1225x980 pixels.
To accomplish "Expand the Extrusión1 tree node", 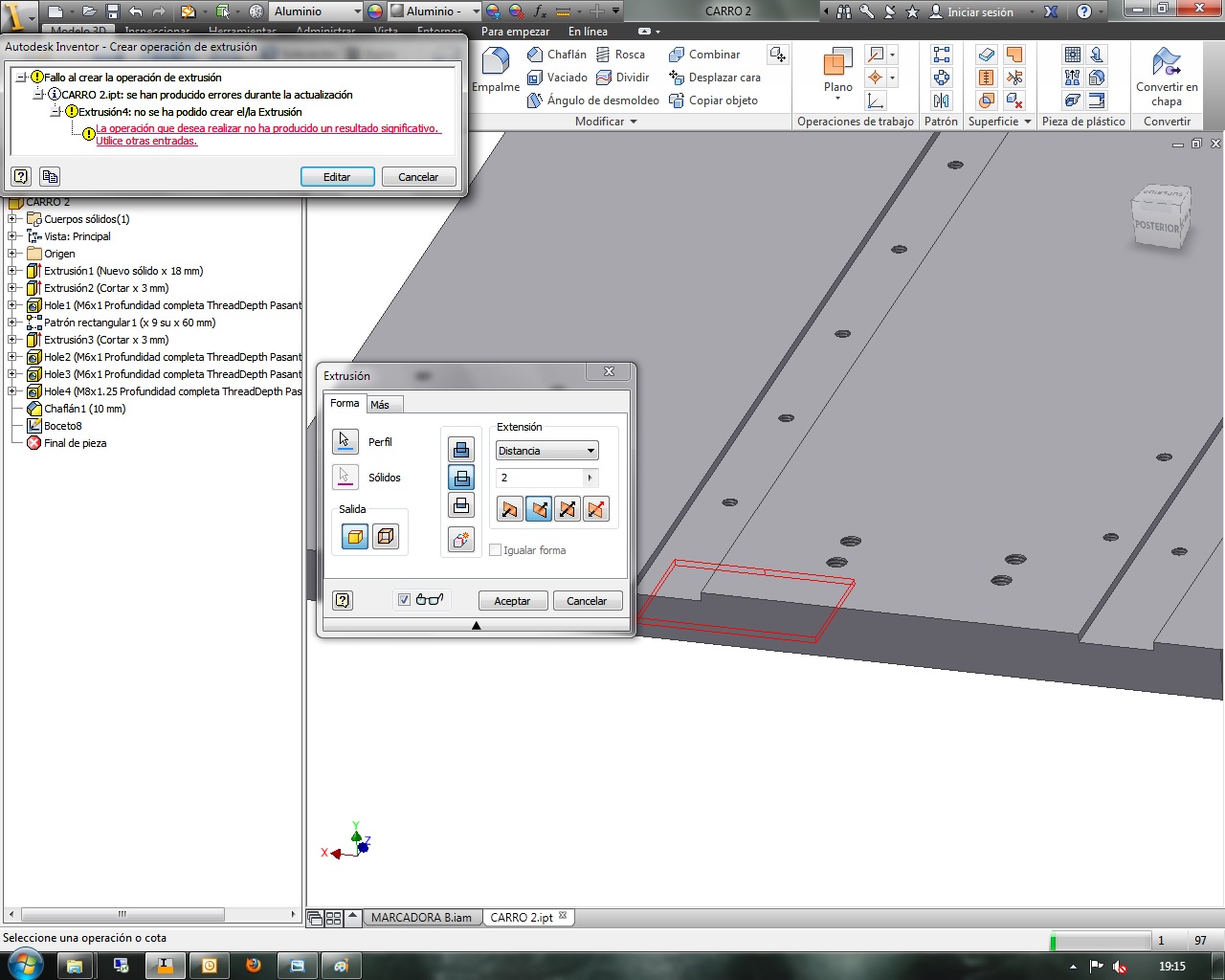I will [x=12, y=271].
